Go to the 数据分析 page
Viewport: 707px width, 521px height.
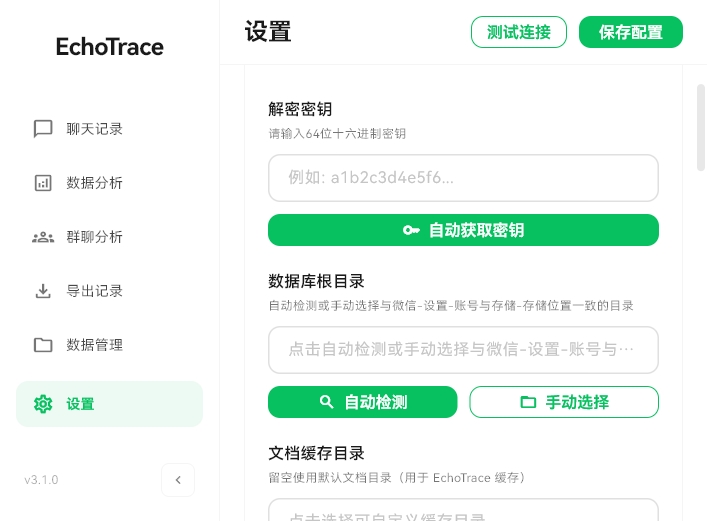click(95, 183)
